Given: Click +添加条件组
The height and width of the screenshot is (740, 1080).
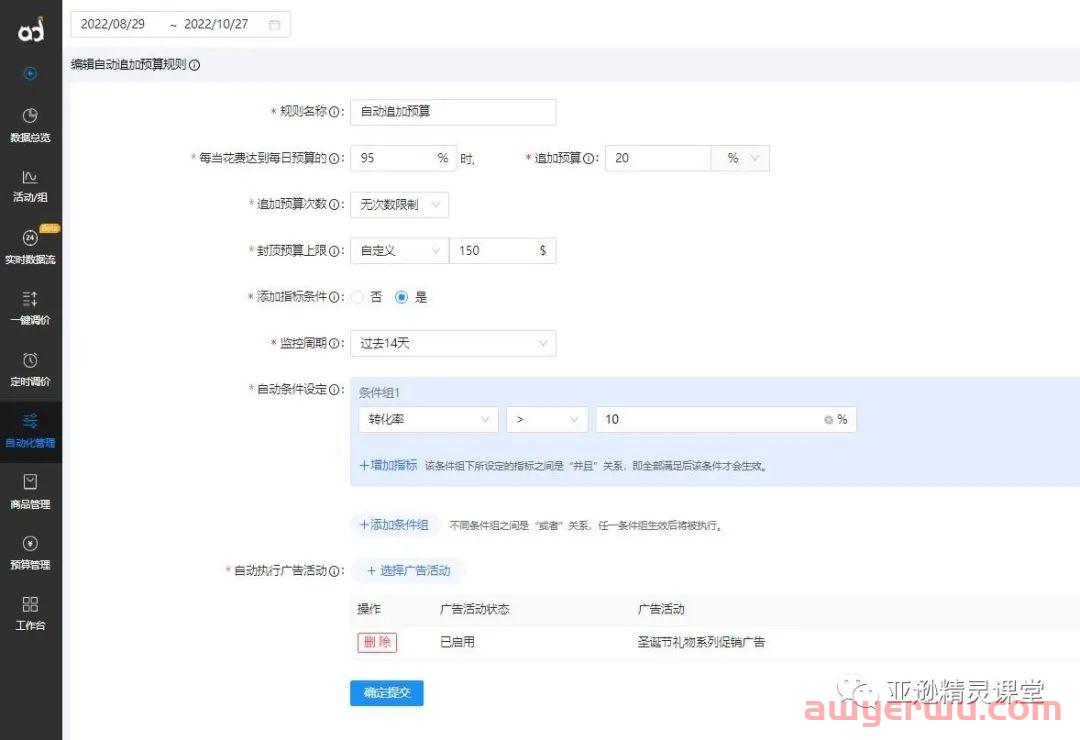Looking at the screenshot, I should pos(395,525).
